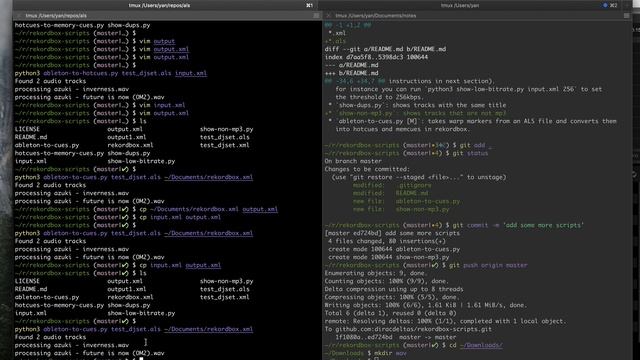This screenshot has height=360, width=640.
Task: Click 'show-dups.py: shows tracks with the same title' line
Action: [417, 105]
